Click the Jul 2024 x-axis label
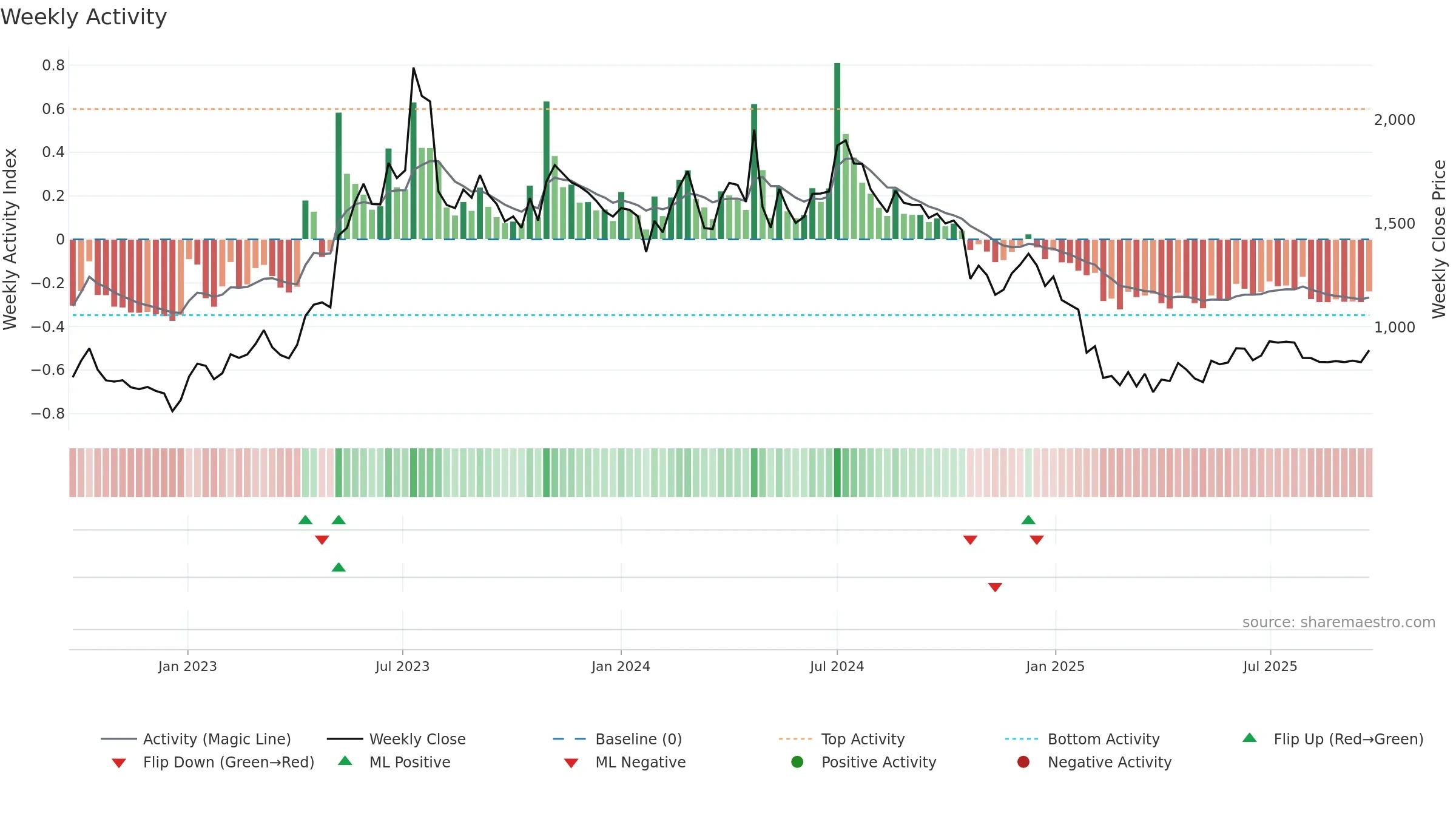 837,666
